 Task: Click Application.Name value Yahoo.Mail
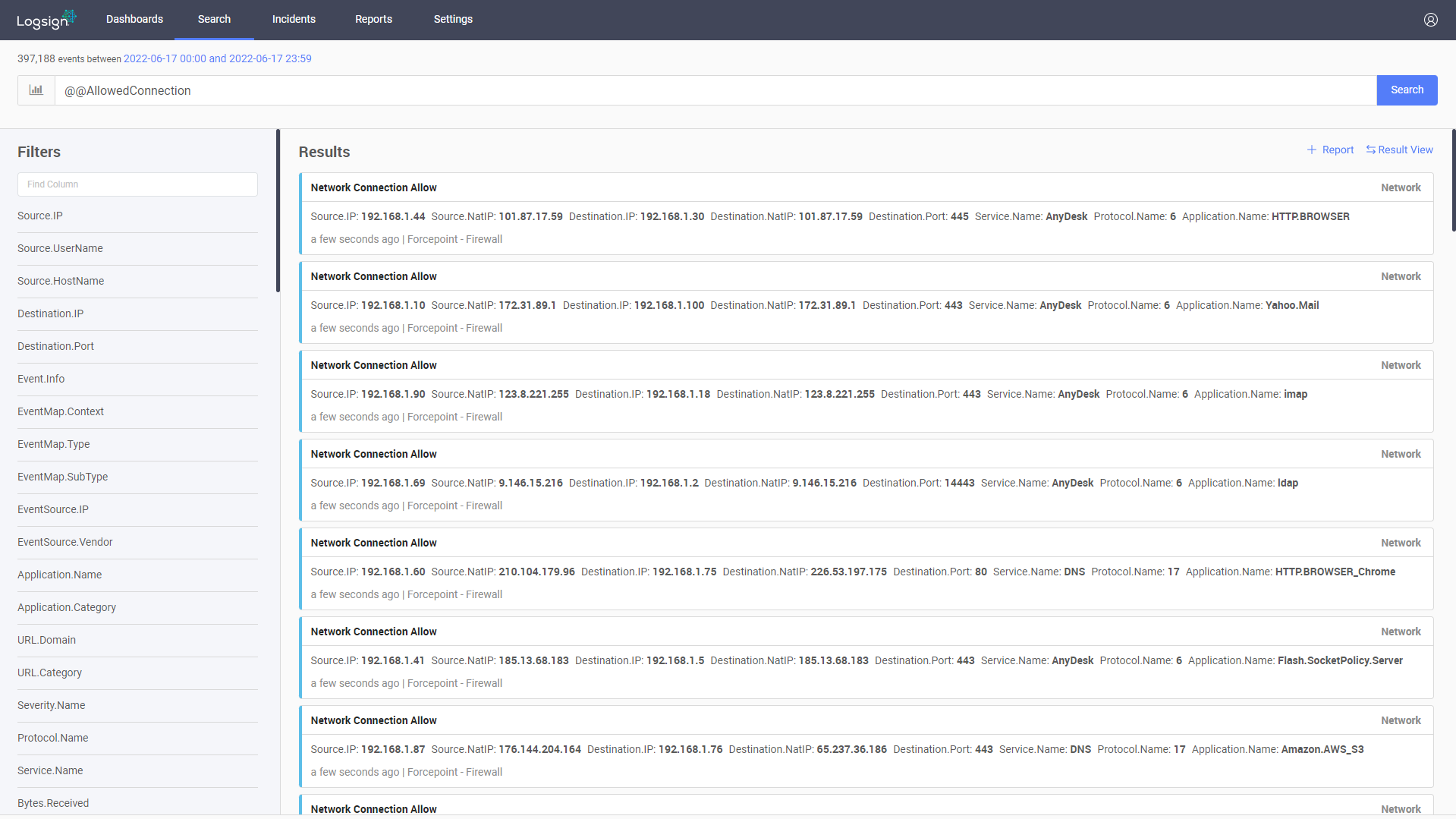coord(1292,305)
